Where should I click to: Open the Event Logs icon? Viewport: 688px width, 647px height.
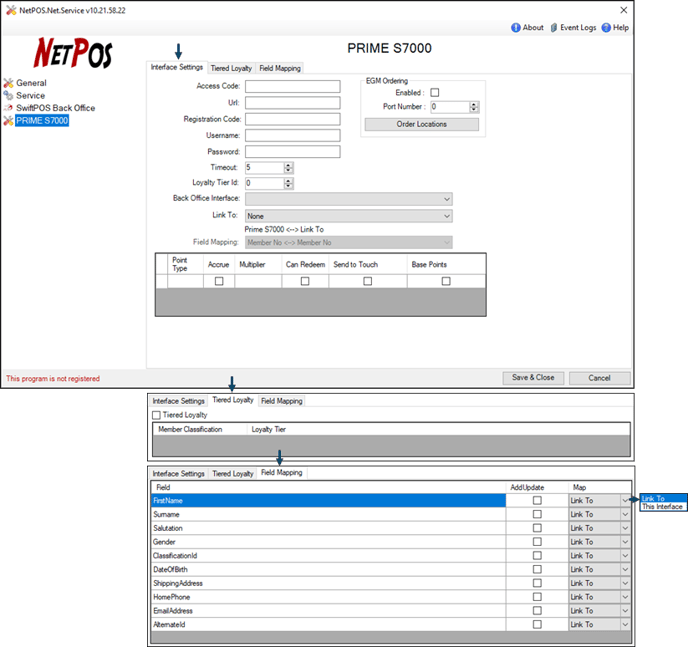(x=554, y=28)
